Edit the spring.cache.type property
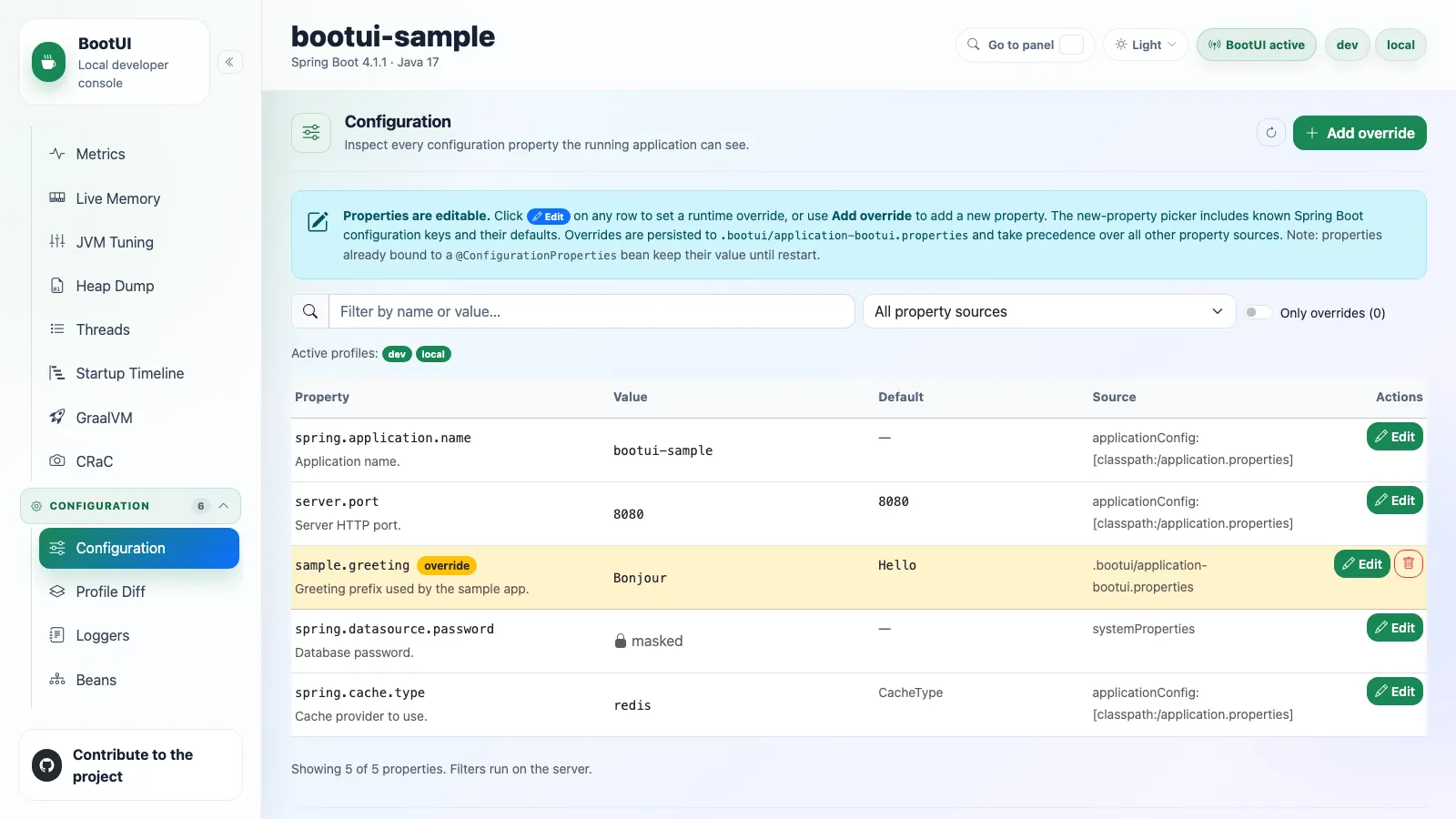 click(1394, 692)
